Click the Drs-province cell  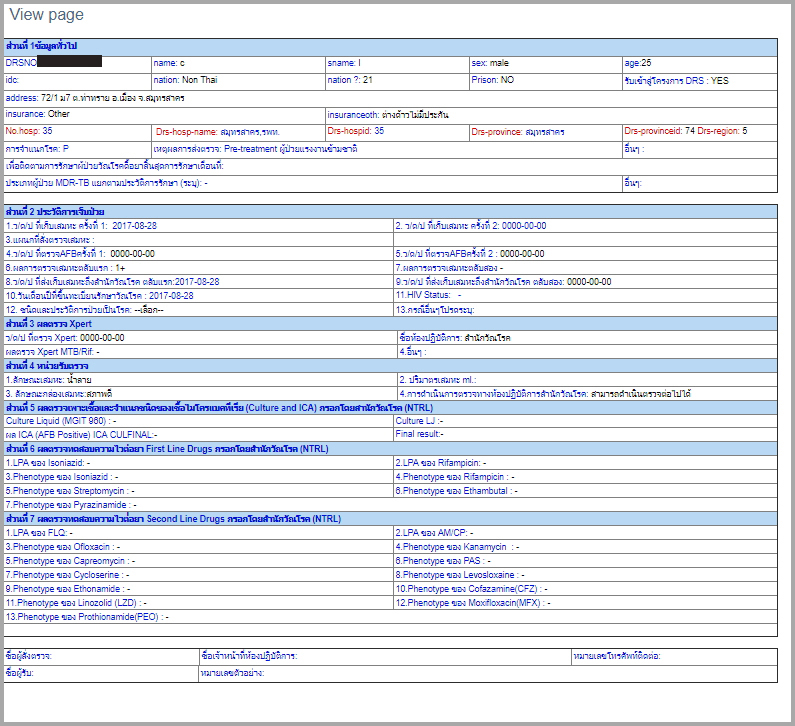point(517,132)
